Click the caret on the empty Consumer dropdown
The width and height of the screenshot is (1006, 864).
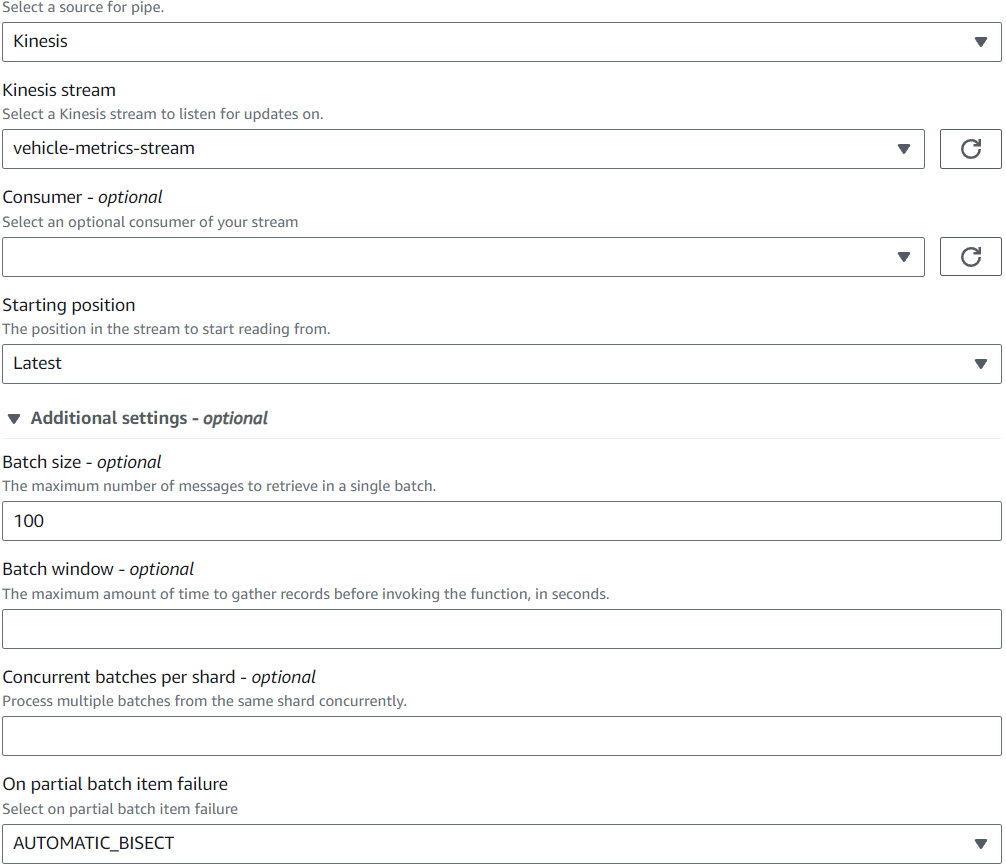pos(904,257)
